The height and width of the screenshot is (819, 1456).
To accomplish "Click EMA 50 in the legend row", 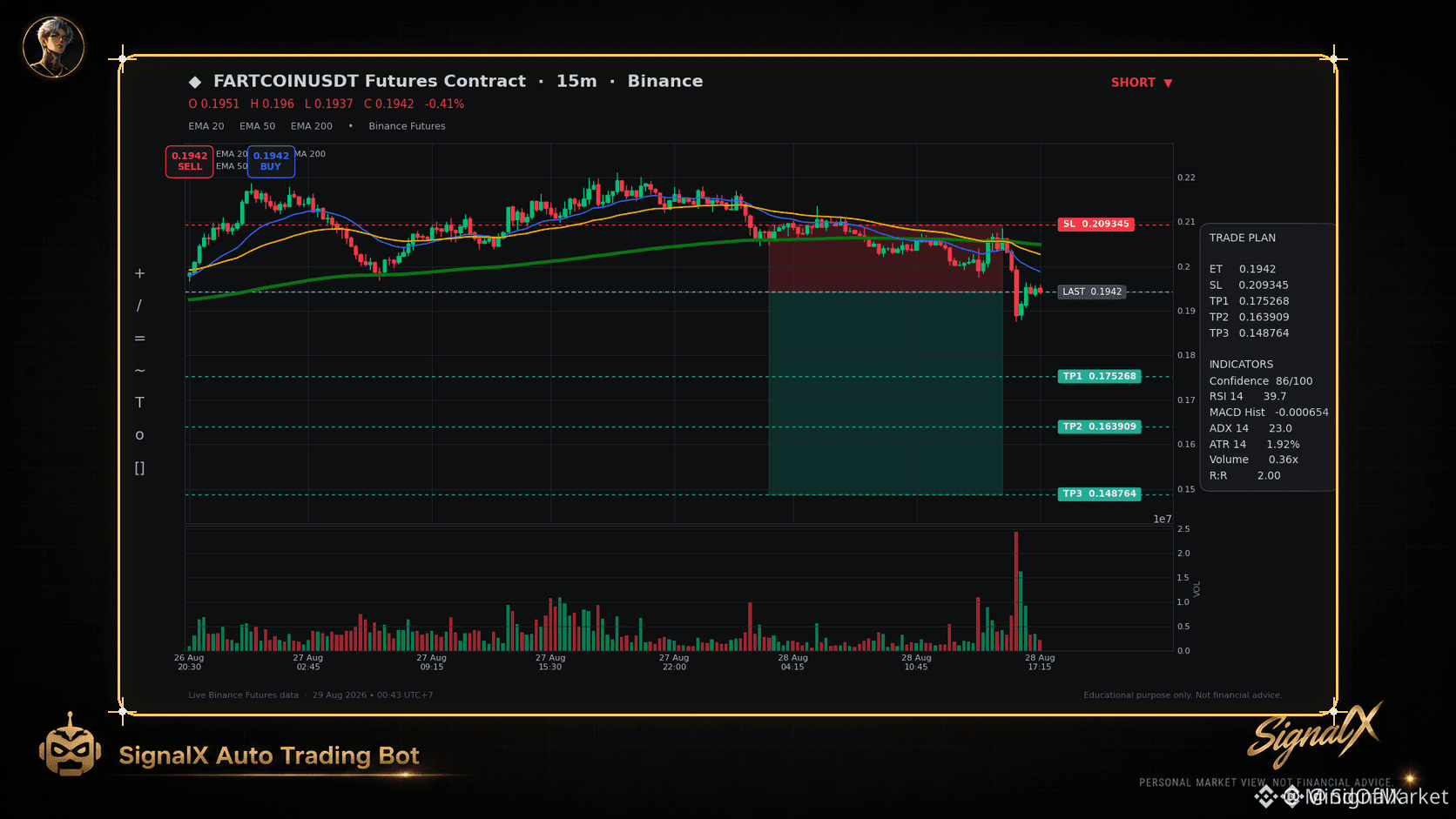I will click(x=258, y=126).
